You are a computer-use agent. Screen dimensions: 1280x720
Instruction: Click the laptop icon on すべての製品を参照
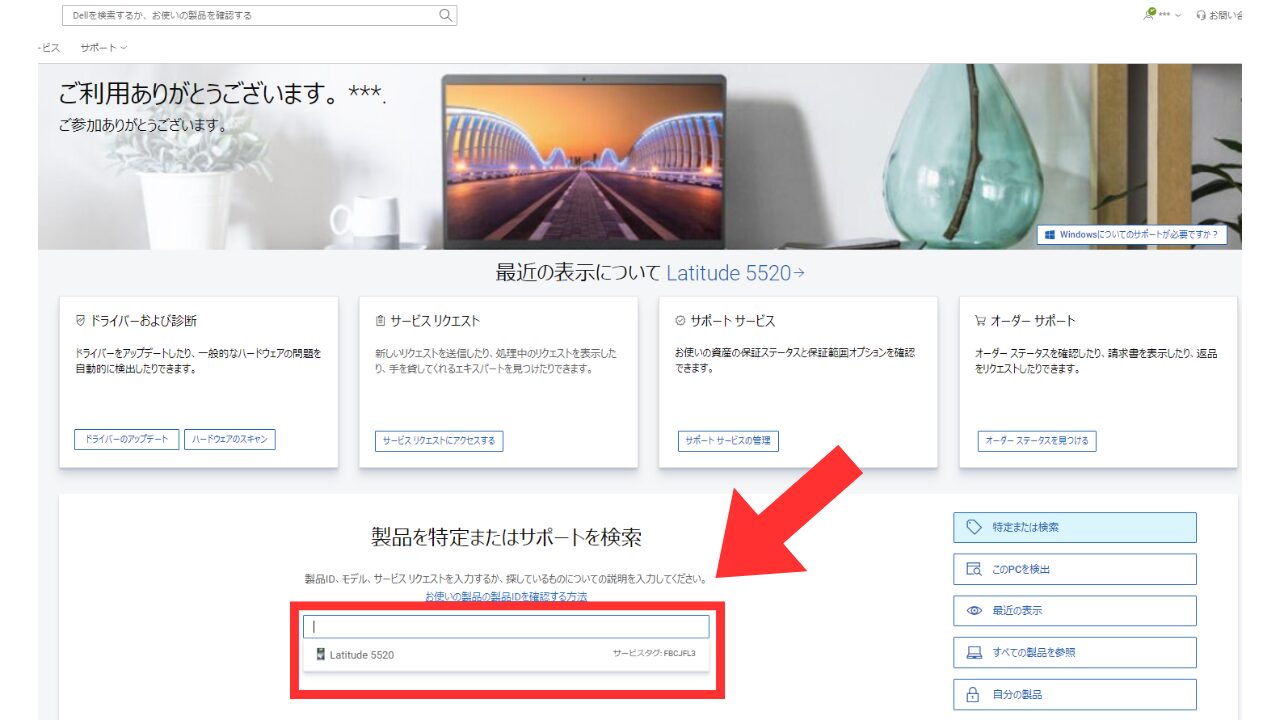(973, 653)
